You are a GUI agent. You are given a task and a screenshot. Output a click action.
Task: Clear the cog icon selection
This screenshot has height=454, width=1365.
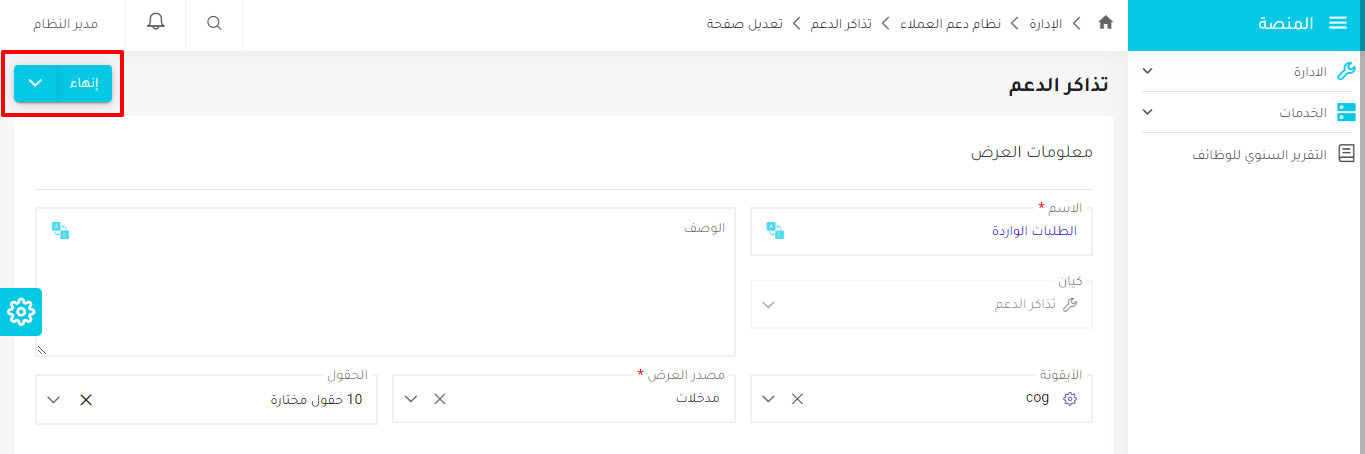point(797,399)
